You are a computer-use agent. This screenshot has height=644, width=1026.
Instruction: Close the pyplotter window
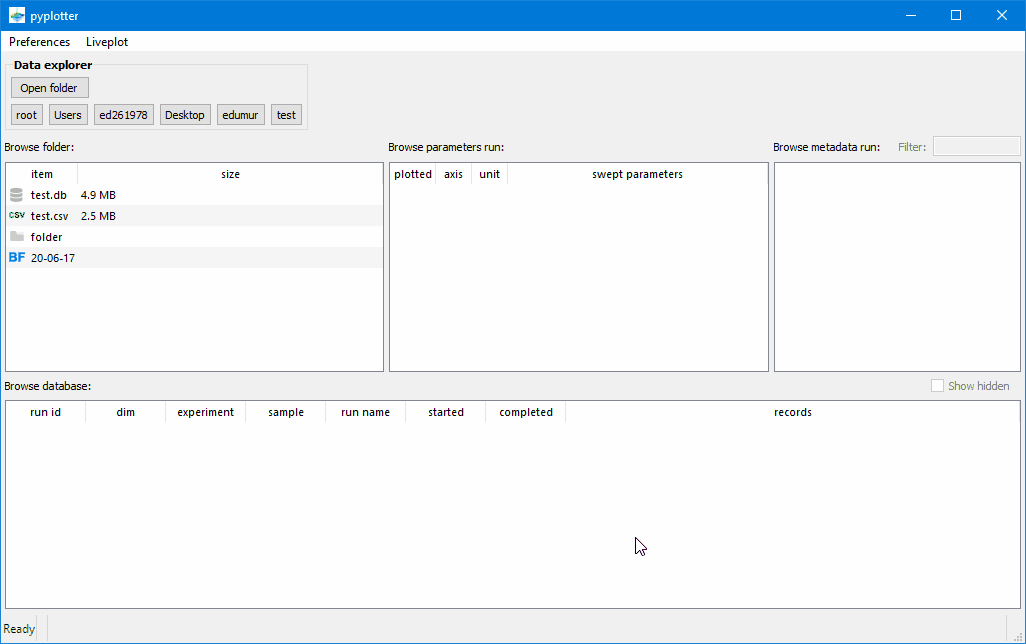(x=1002, y=15)
